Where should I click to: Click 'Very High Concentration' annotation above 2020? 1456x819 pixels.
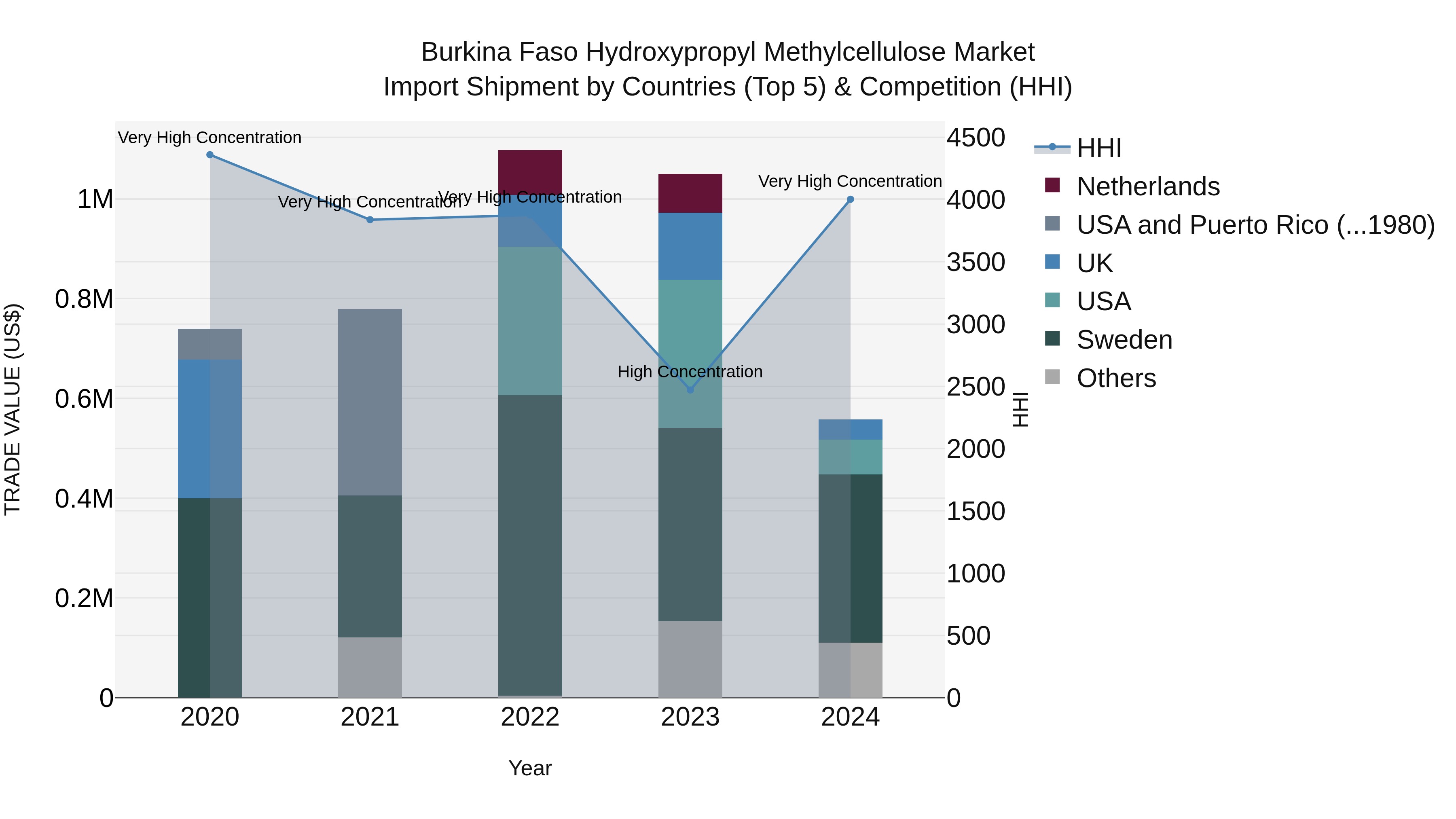[x=210, y=138]
